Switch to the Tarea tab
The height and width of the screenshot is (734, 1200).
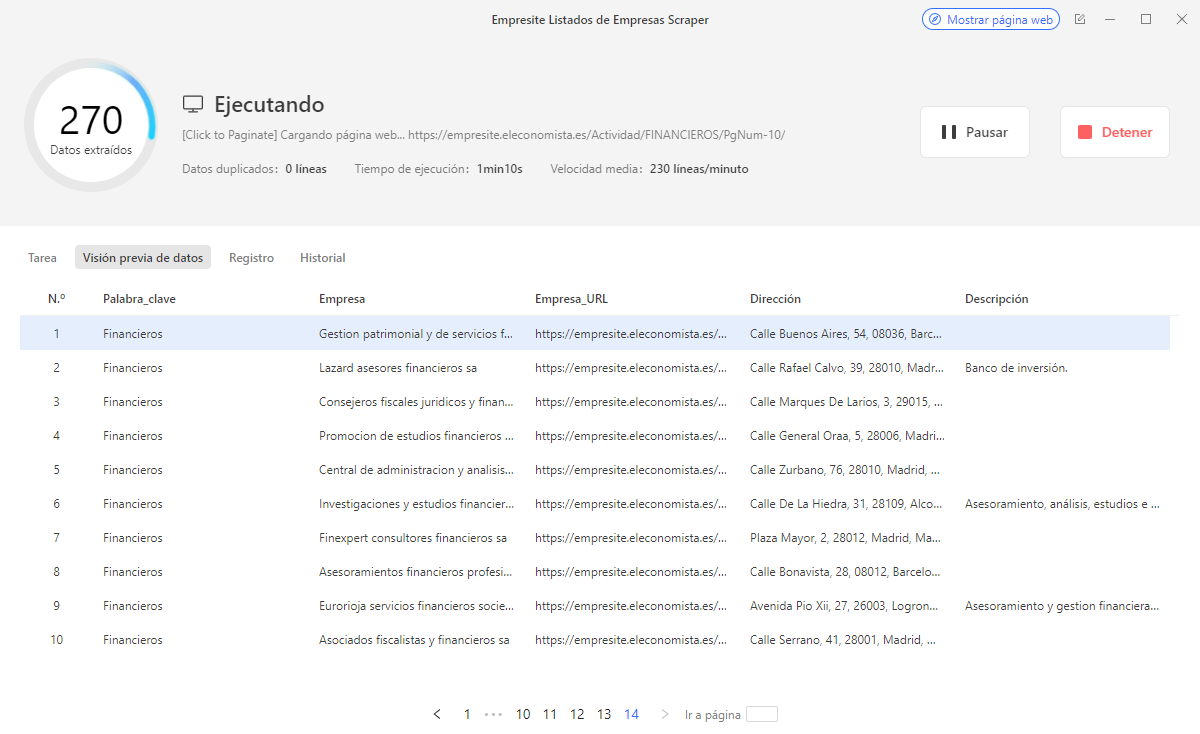coord(42,258)
